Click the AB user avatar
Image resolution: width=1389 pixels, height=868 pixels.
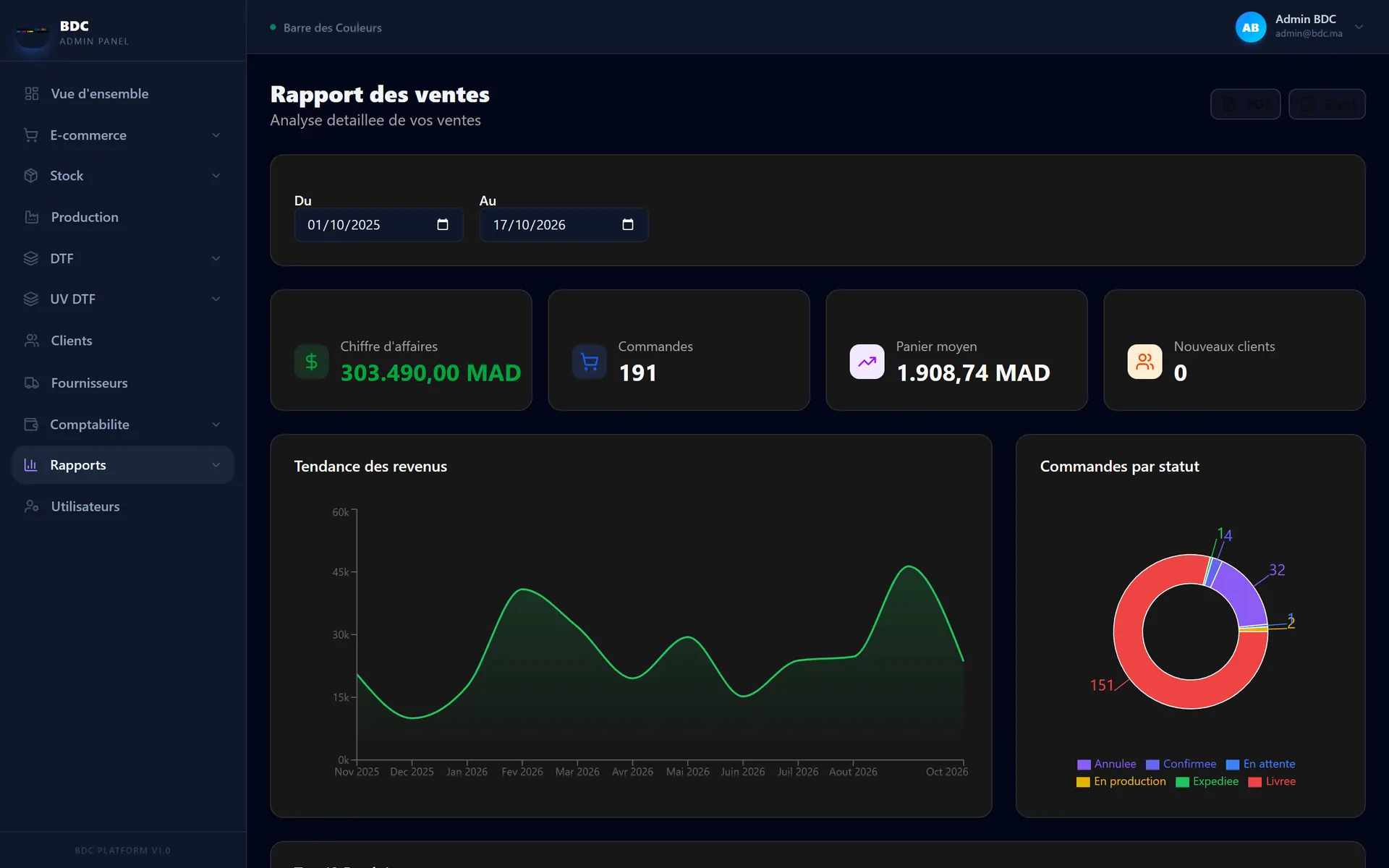pos(1251,27)
